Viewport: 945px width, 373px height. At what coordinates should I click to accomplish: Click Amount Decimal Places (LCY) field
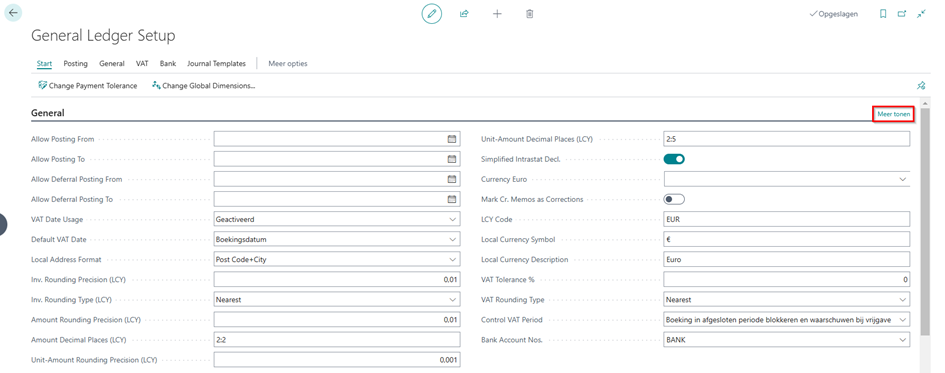[x=337, y=340]
